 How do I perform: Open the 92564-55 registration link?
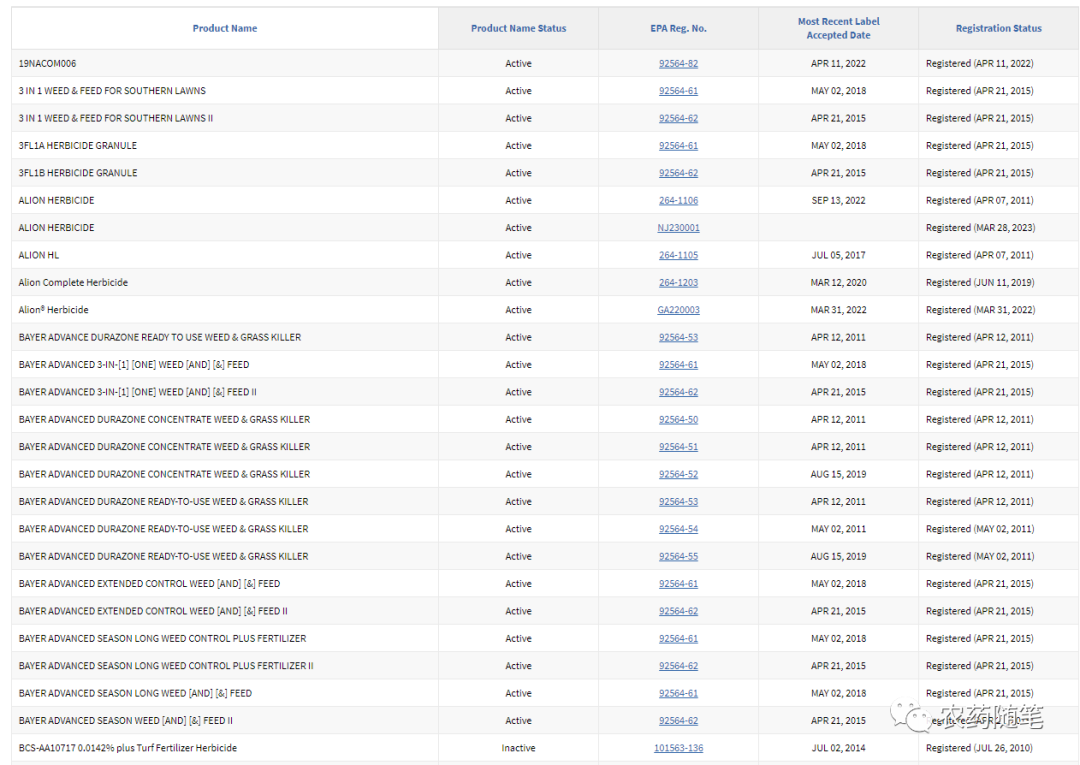[678, 556]
